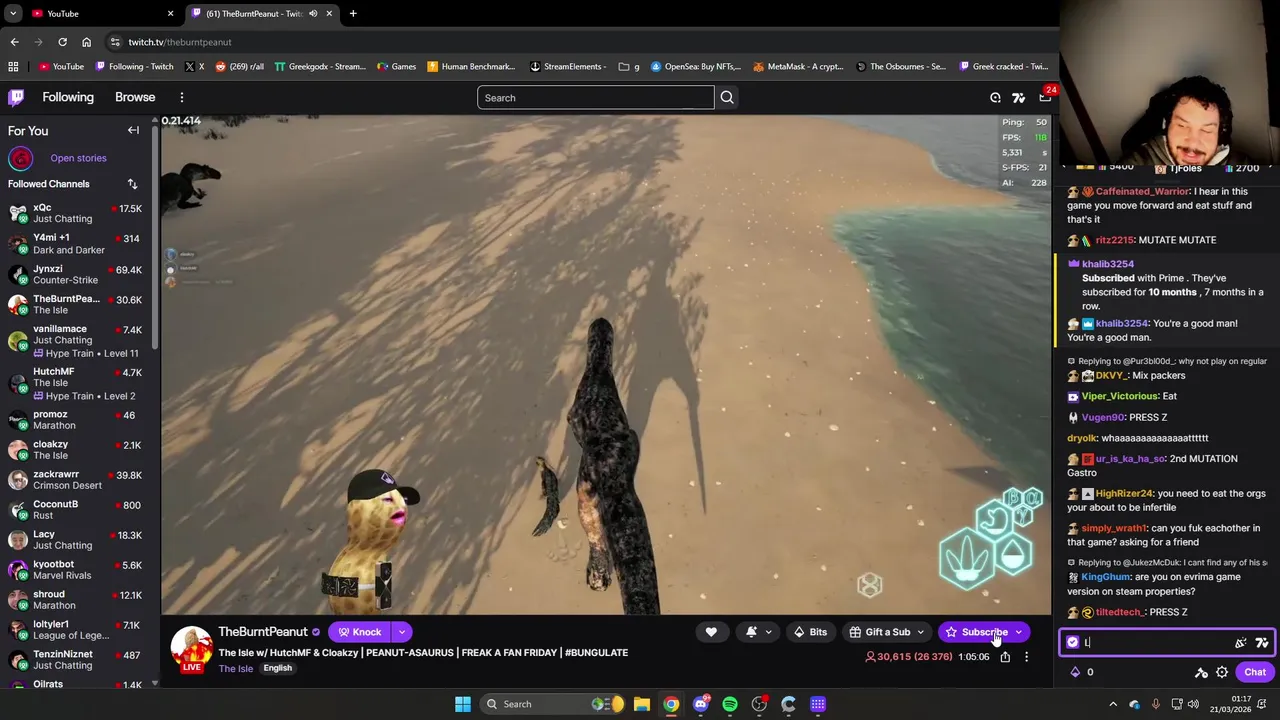1280x720 pixels.
Task: Open chat settings gear
Action: click(x=1222, y=672)
